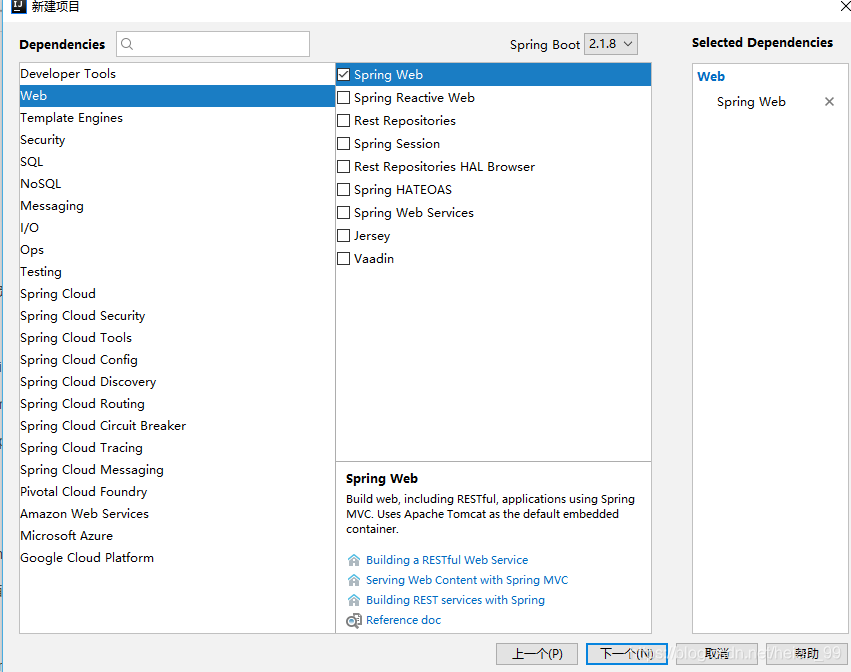The width and height of the screenshot is (851, 672).
Task: Click house icon beside Building REST services
Action: [354, 600]
